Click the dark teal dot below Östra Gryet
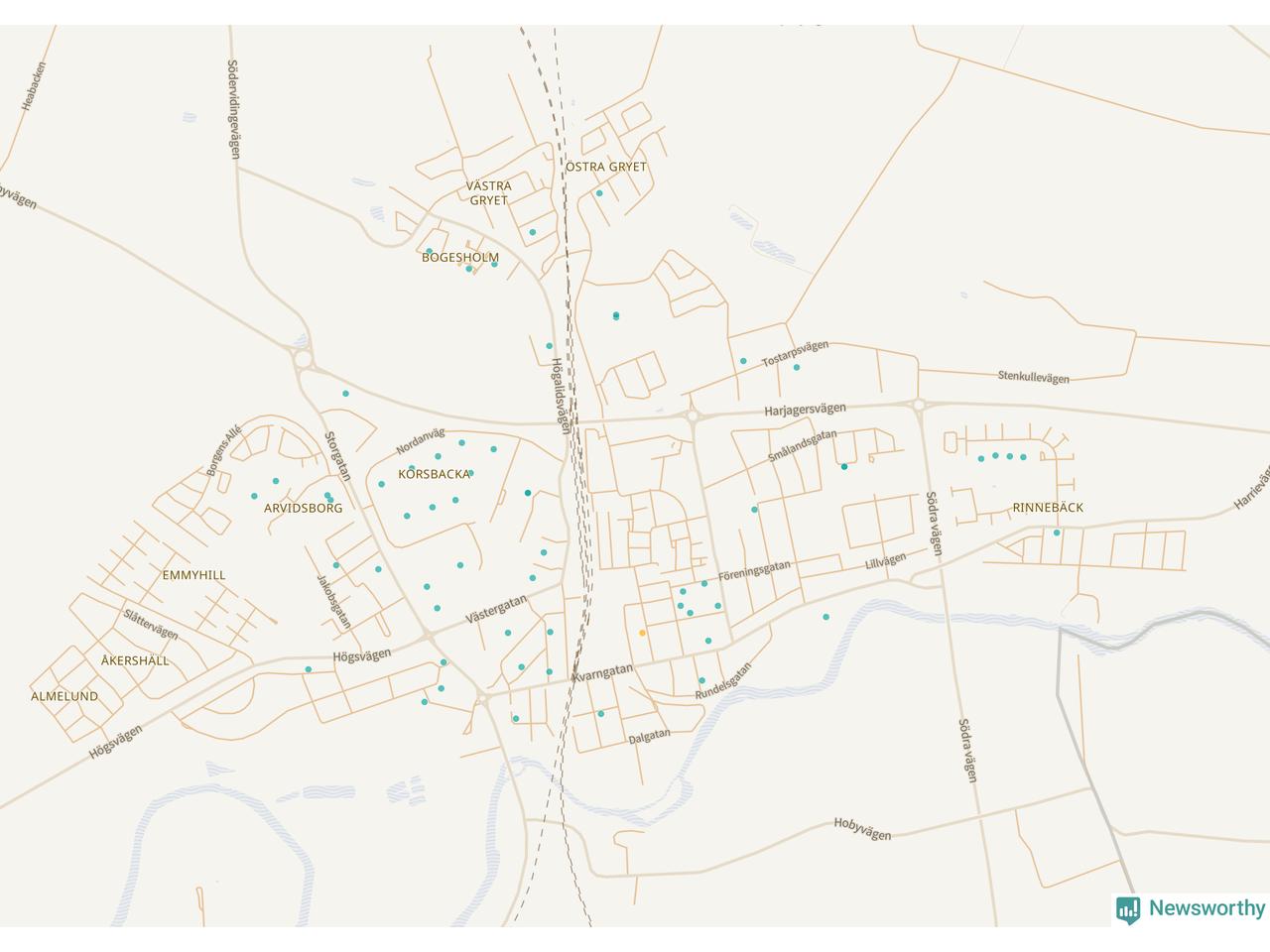Image resolution: width=1270 pixels, height=952 pixels. click(616, 315)
